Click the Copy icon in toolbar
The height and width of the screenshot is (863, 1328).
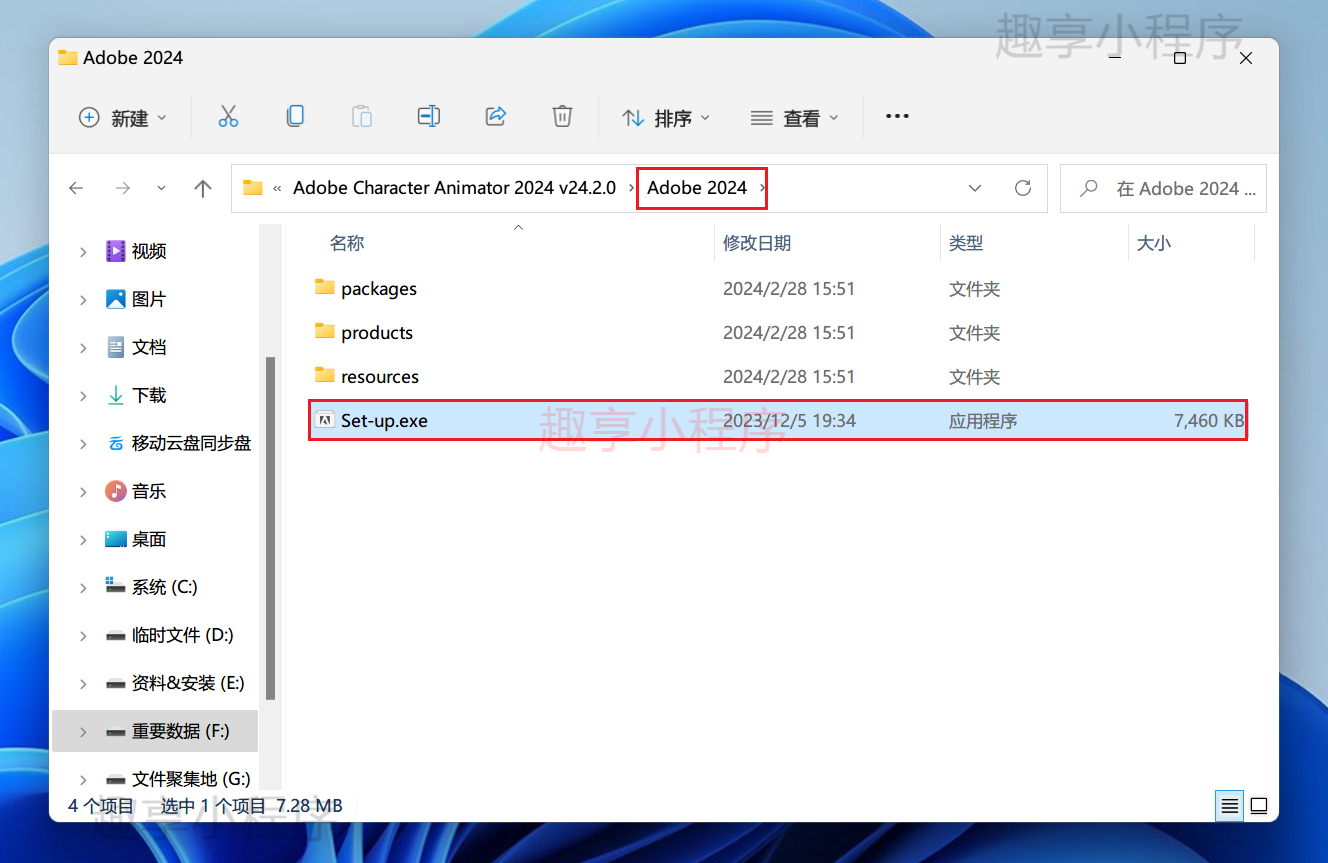[295, 117]
